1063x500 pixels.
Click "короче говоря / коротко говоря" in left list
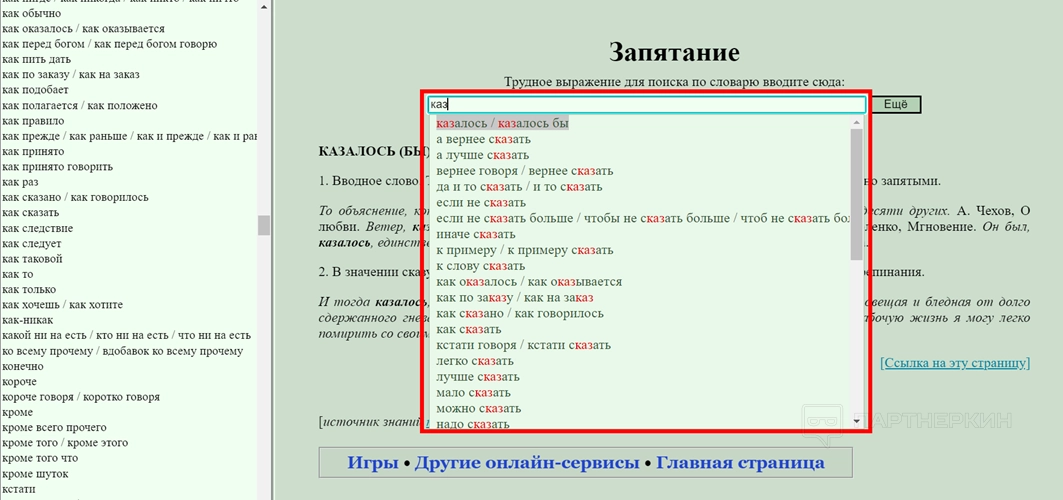pos(81,397)
